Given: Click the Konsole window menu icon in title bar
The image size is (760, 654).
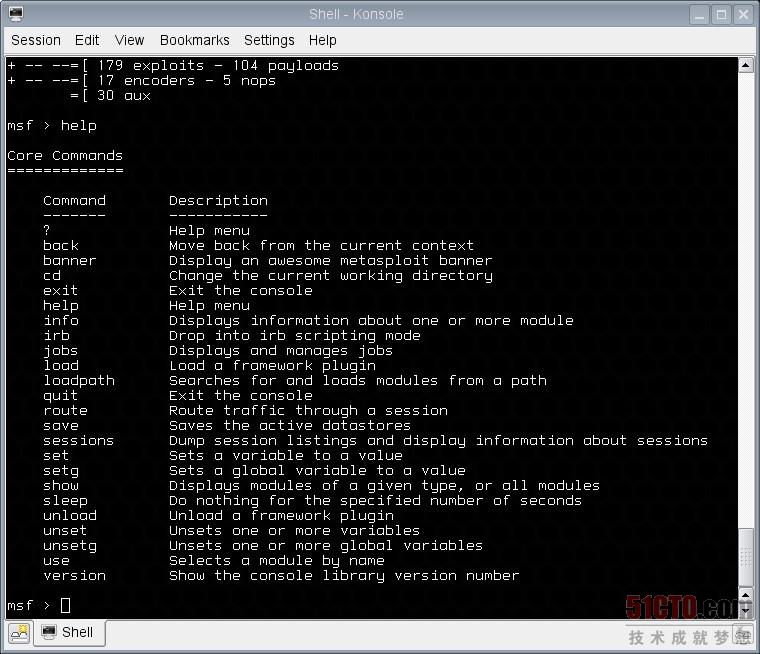Looking at the screenshot, I should 16,14.
